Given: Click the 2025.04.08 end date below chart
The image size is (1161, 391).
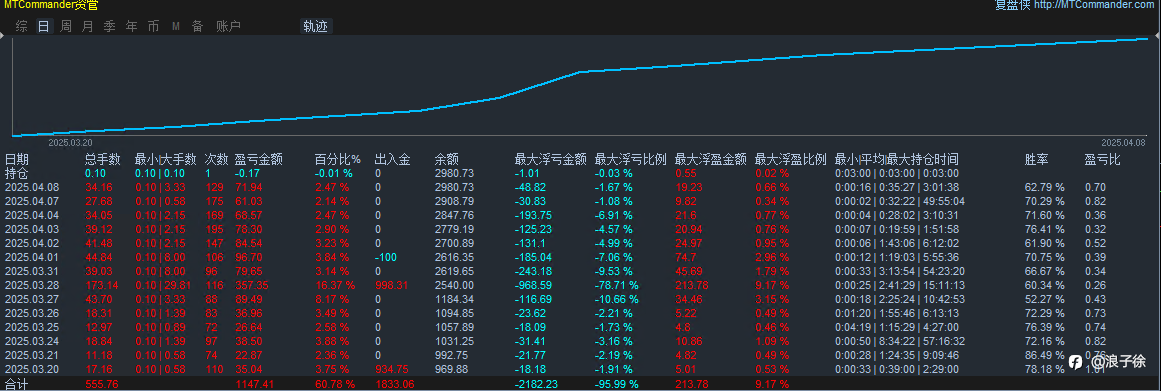Looking at the screenshot, I should pyautogui.click(x=1122, y=142).
